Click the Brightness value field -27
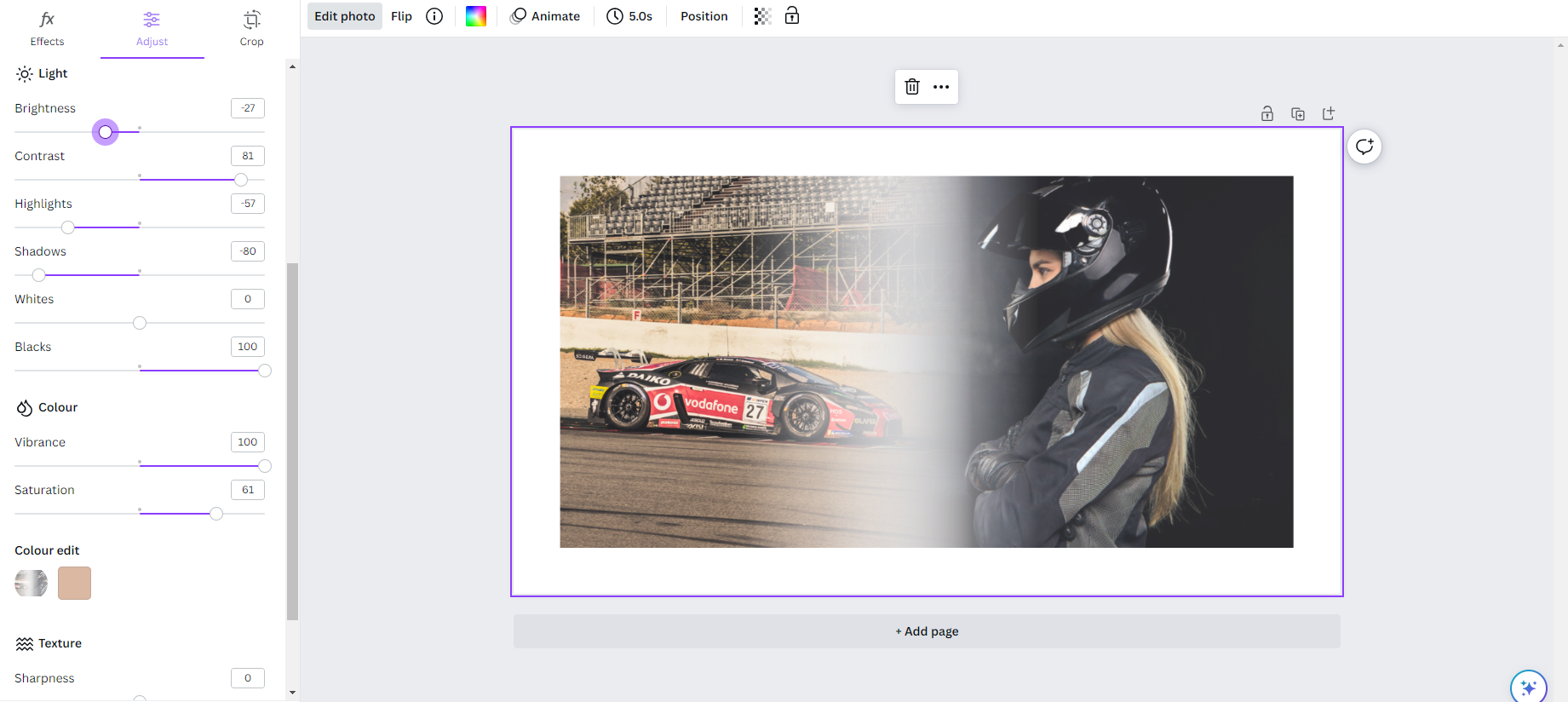The width and height of the screenshot is (1568, 702). (x=248, y=108)
